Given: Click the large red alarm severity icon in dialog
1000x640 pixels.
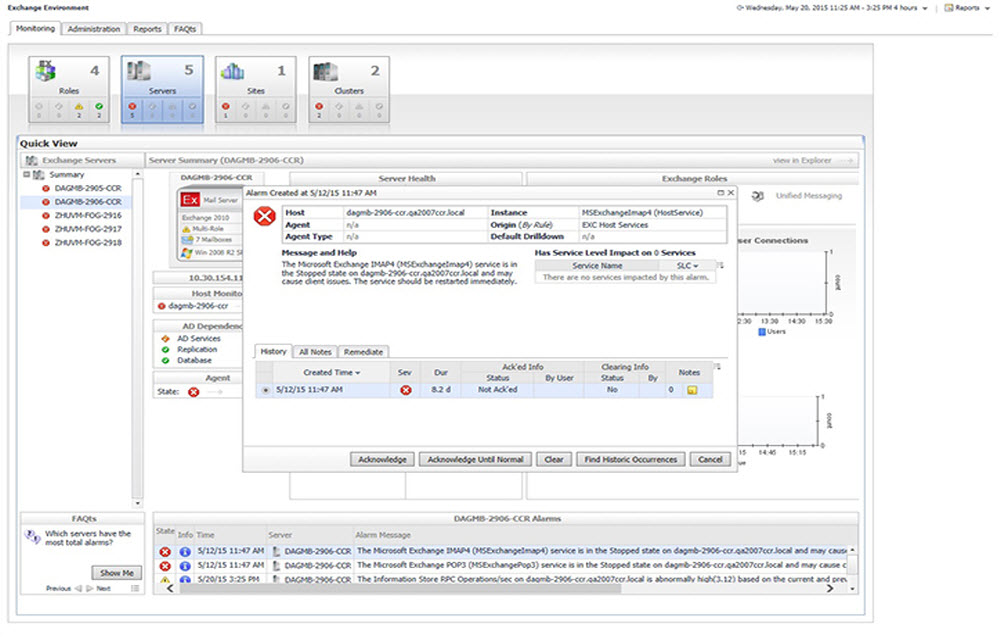Looking at the screenshot, I should tap(264, 216).
